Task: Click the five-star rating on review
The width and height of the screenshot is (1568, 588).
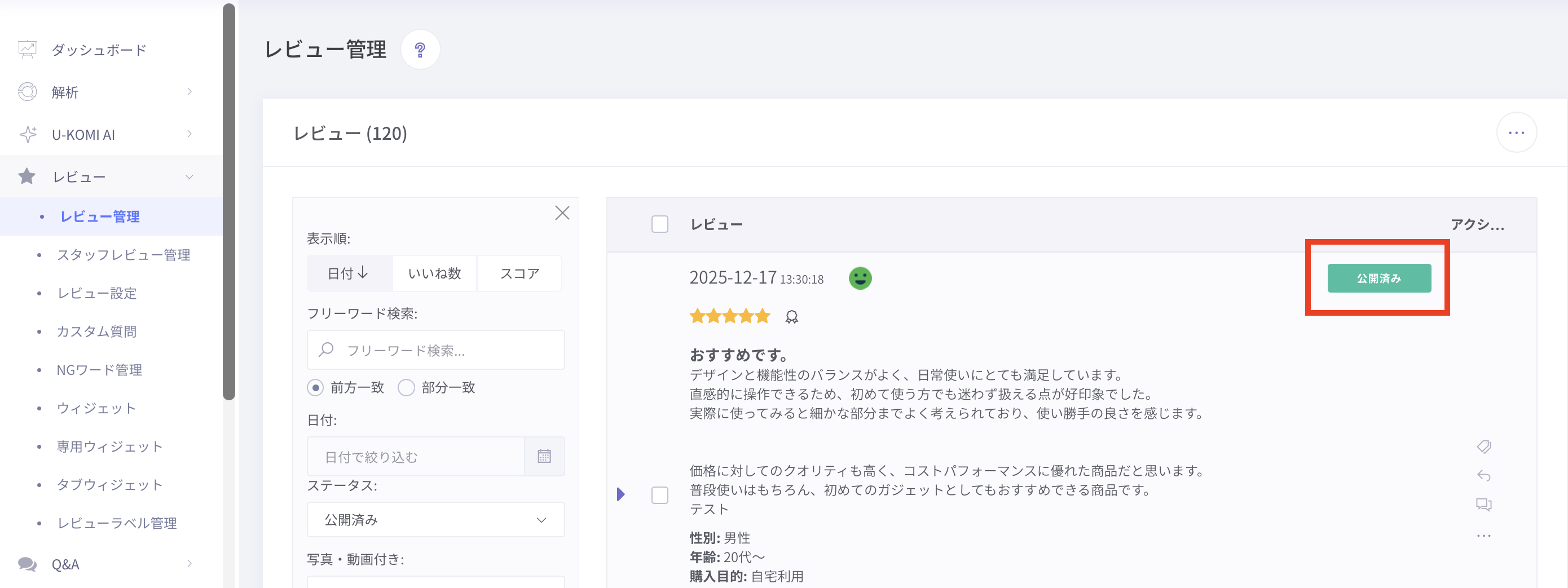Action: pos(730,316)
